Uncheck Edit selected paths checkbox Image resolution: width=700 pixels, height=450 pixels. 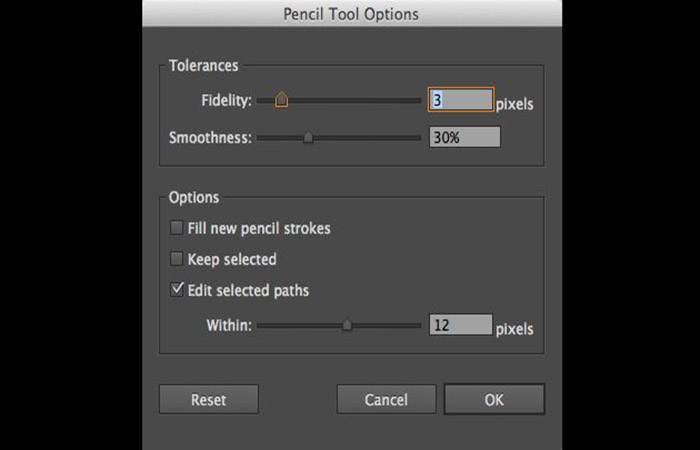tap(177, 290)
